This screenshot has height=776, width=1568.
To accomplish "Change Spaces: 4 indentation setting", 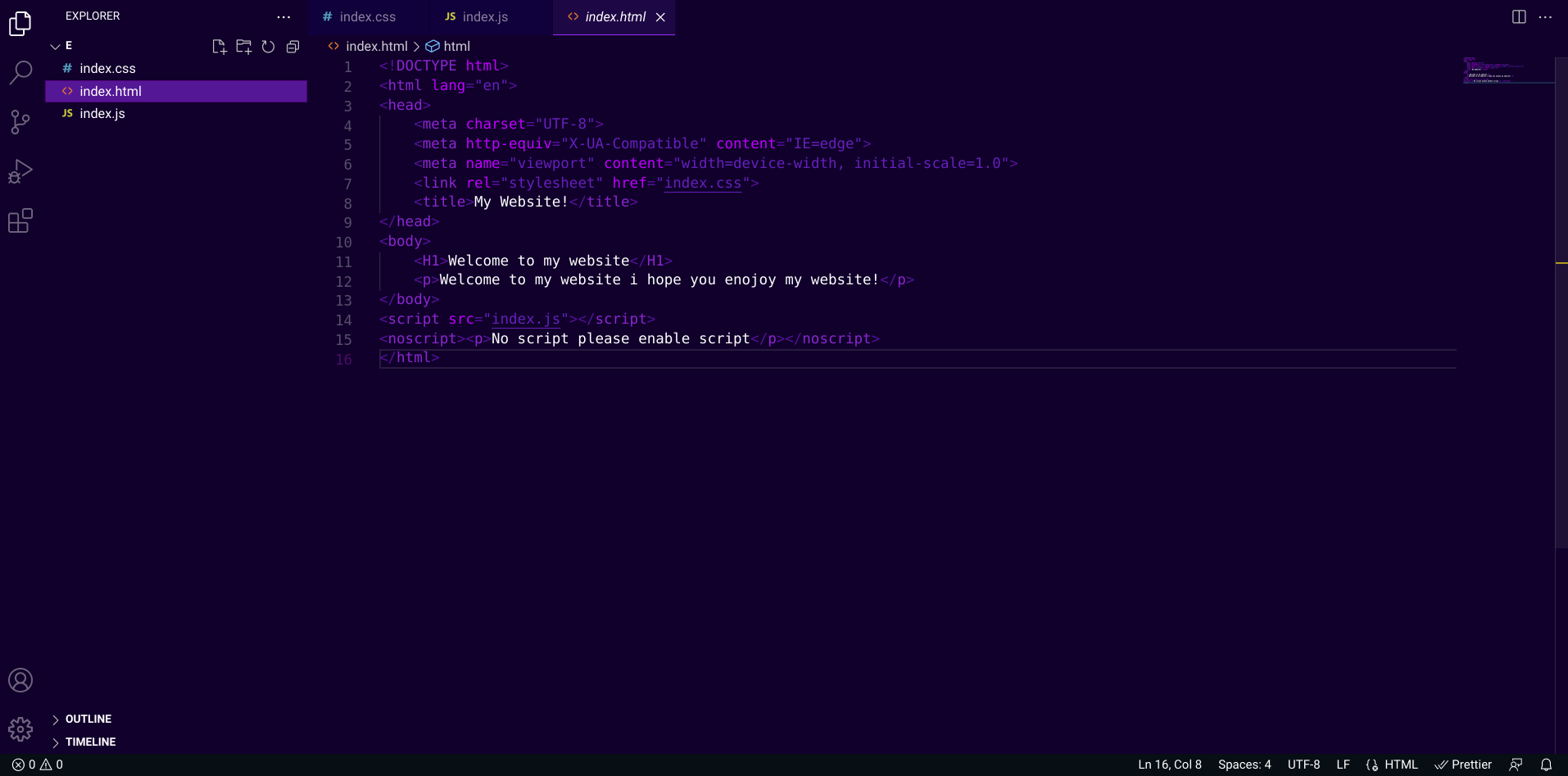I will pos(1244,765).
